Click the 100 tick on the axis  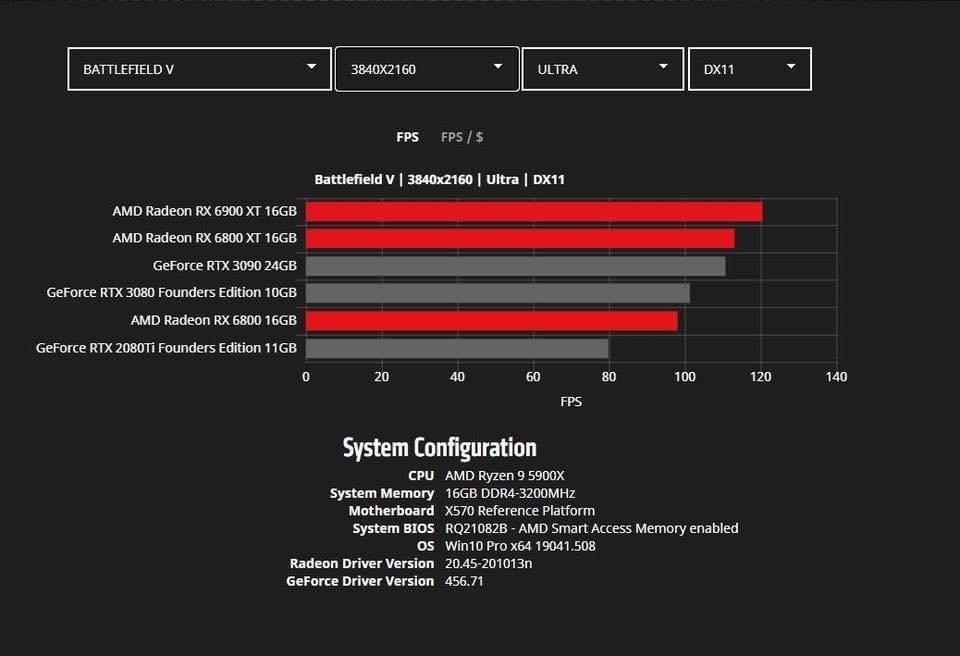(684, 377)
